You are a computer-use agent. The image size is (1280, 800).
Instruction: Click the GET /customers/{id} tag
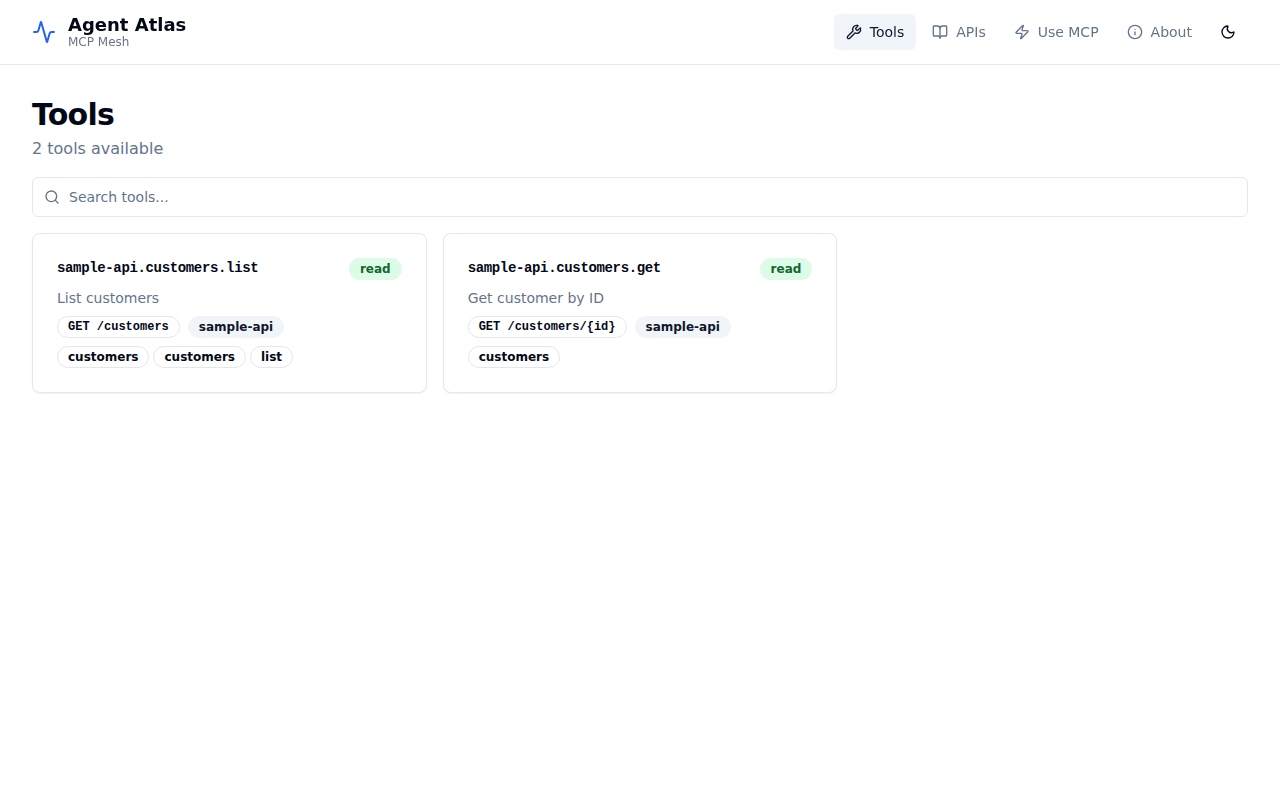[x=547, y=326]
